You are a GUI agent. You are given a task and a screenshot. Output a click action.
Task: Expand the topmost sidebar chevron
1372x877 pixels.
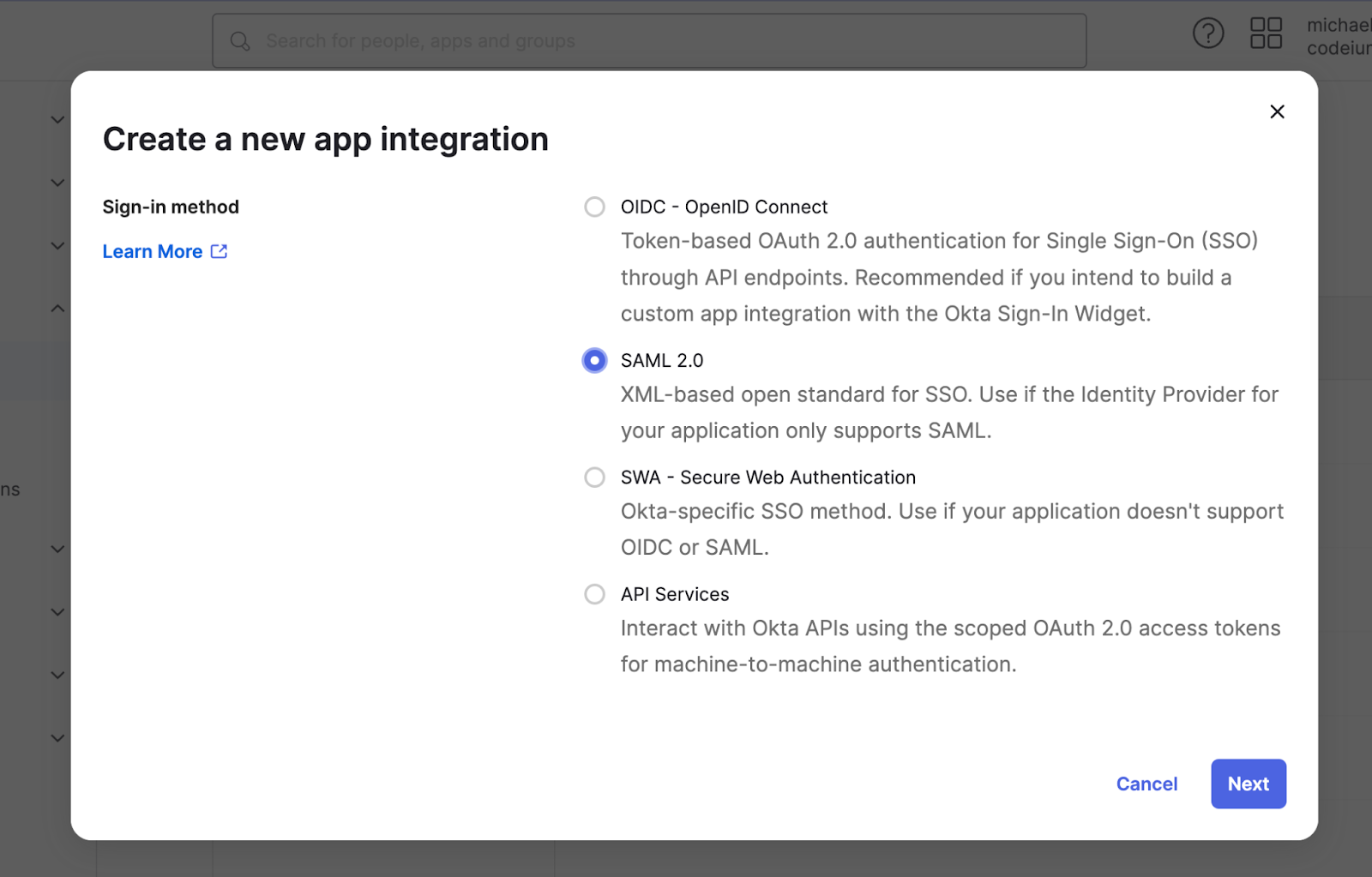tap(57, 119)
